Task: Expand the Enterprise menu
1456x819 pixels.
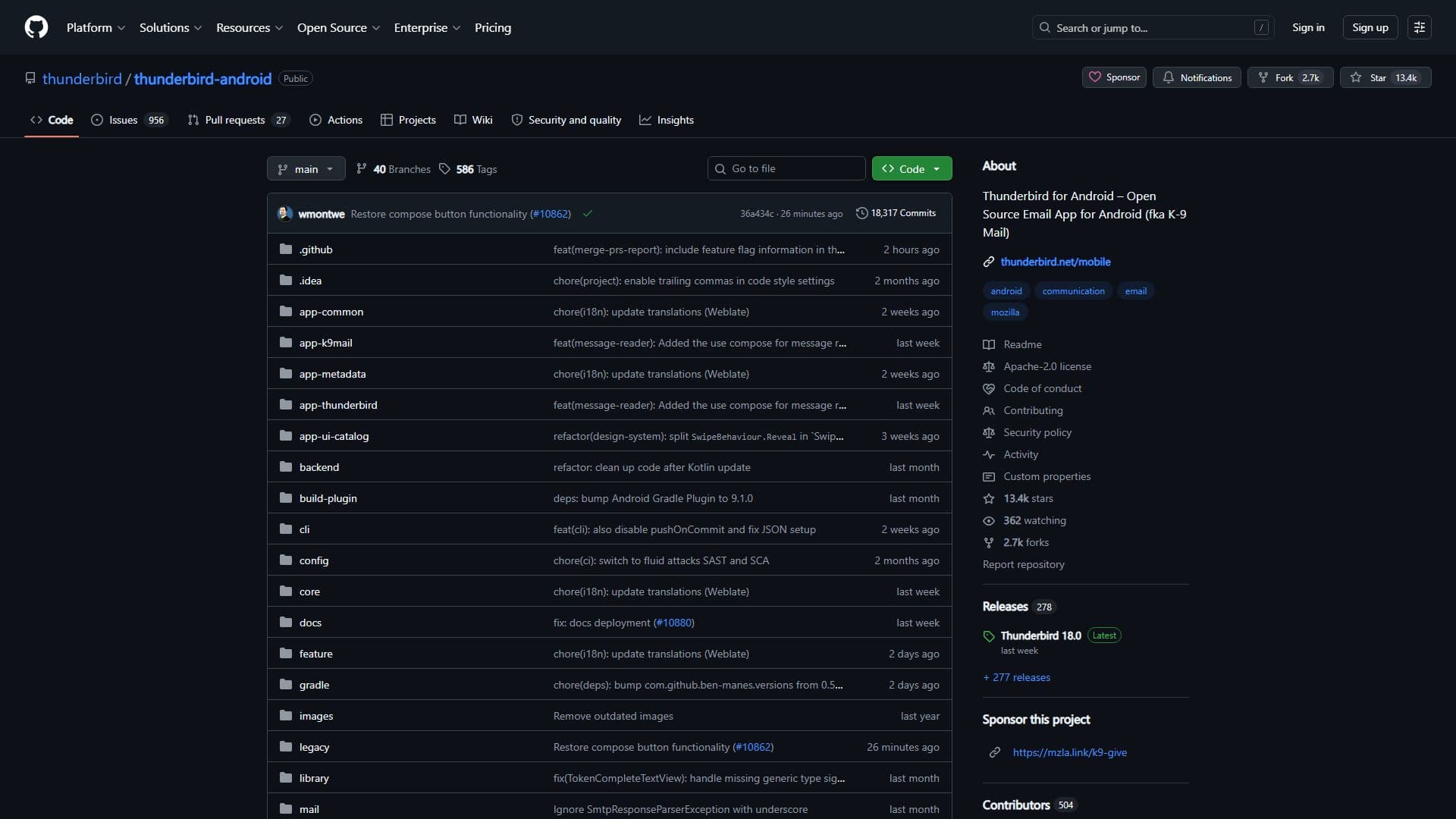Action: pos(427,27)
